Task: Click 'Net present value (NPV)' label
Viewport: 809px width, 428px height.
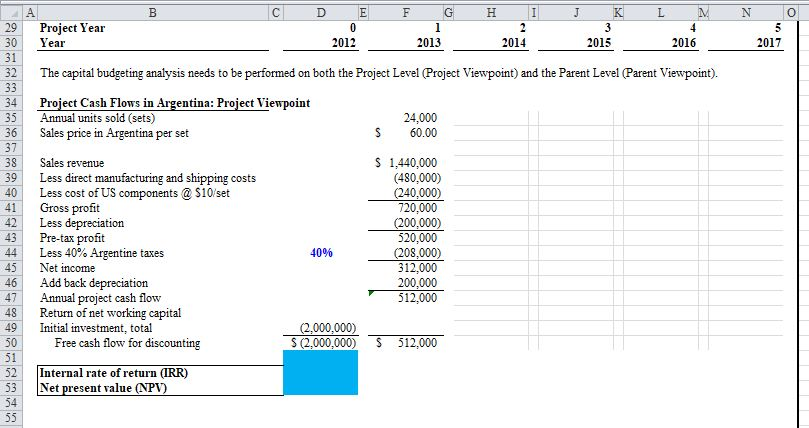Action: [x=104, y=387]
